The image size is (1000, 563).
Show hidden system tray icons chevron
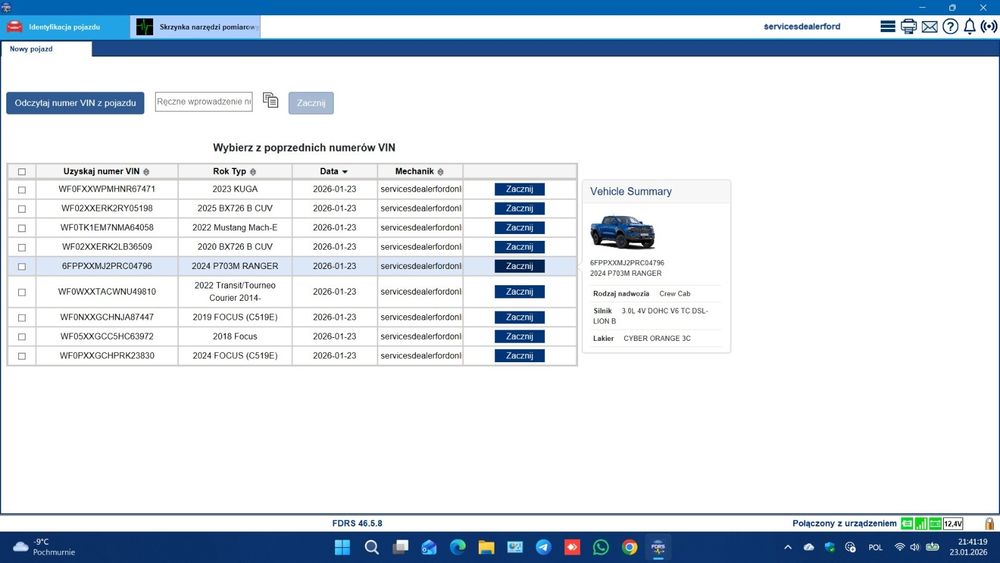click(x=788, y=547)
